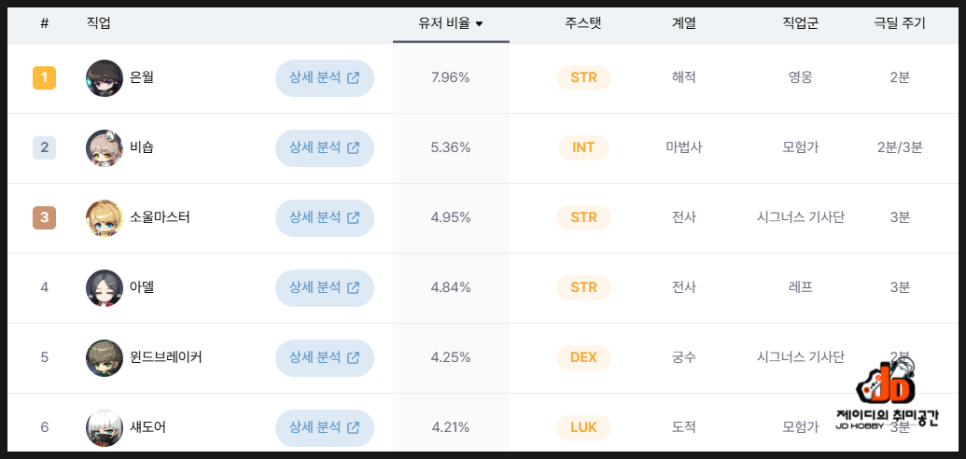Click the 계열 column header

tap(684, 24)
